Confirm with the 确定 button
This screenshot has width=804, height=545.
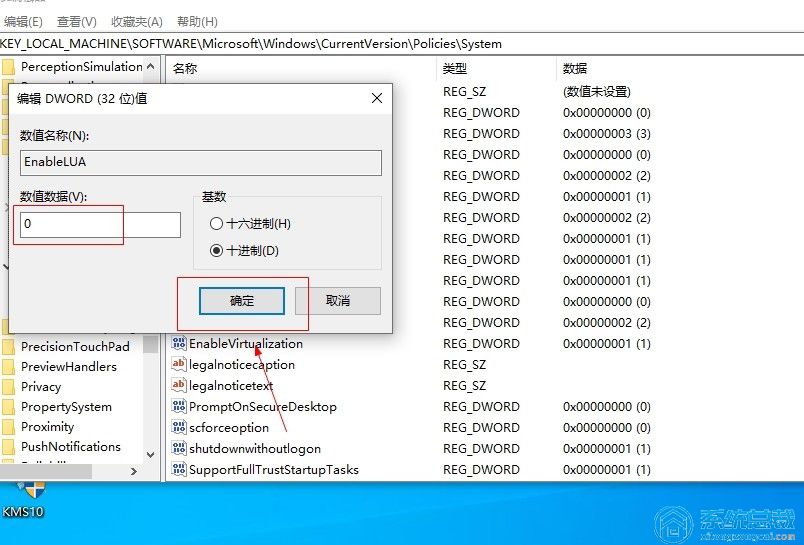(242, 300)
